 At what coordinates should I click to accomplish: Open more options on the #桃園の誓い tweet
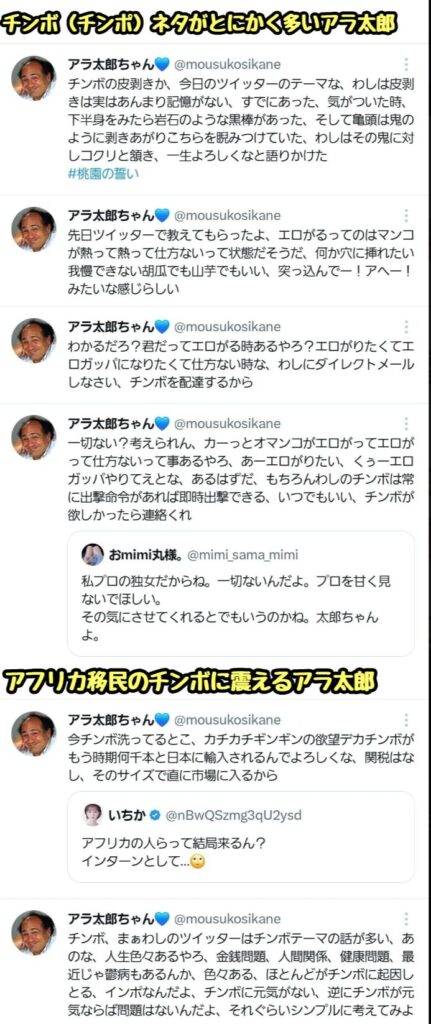click(406, 65)
